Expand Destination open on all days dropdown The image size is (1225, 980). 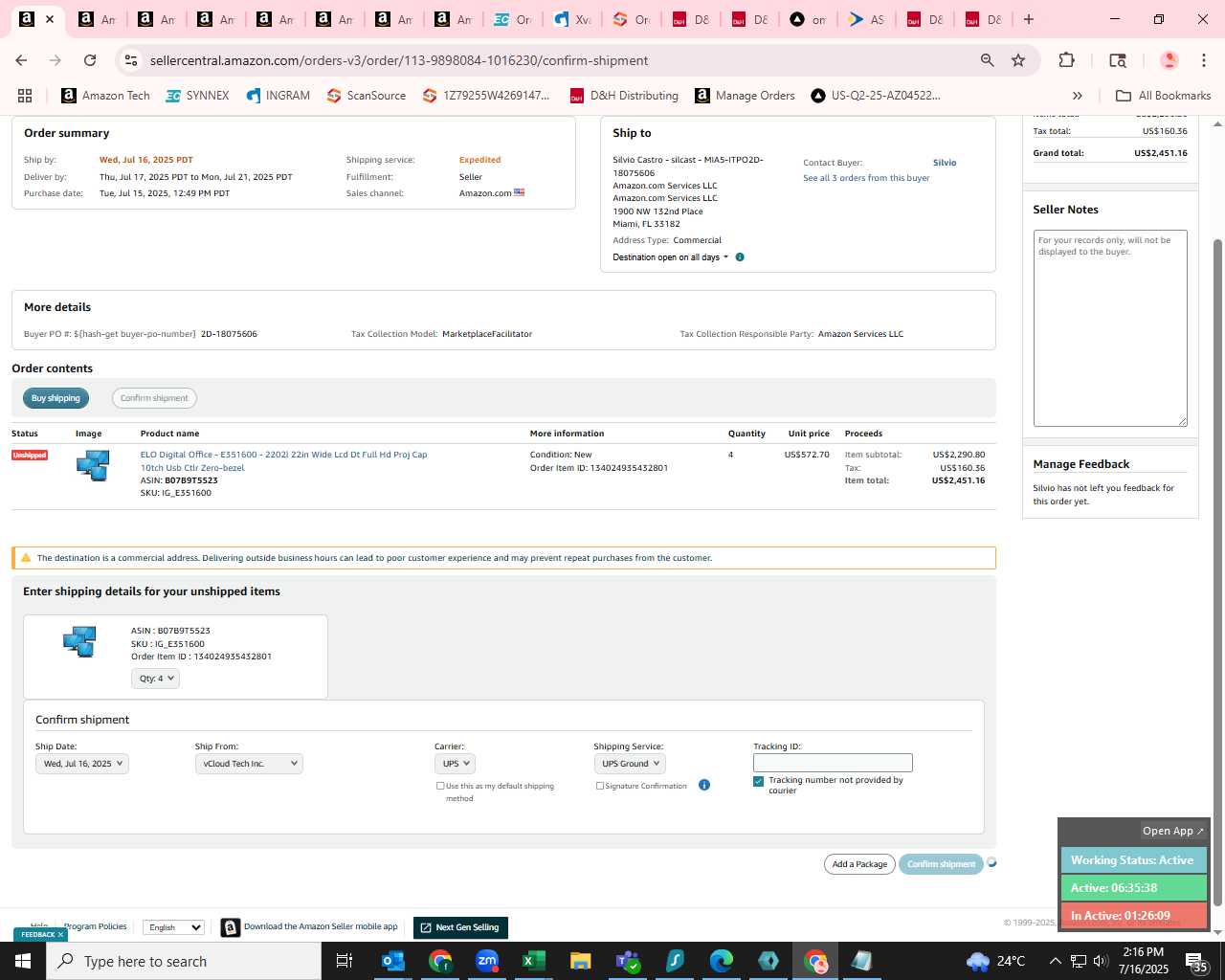[670, 257]
